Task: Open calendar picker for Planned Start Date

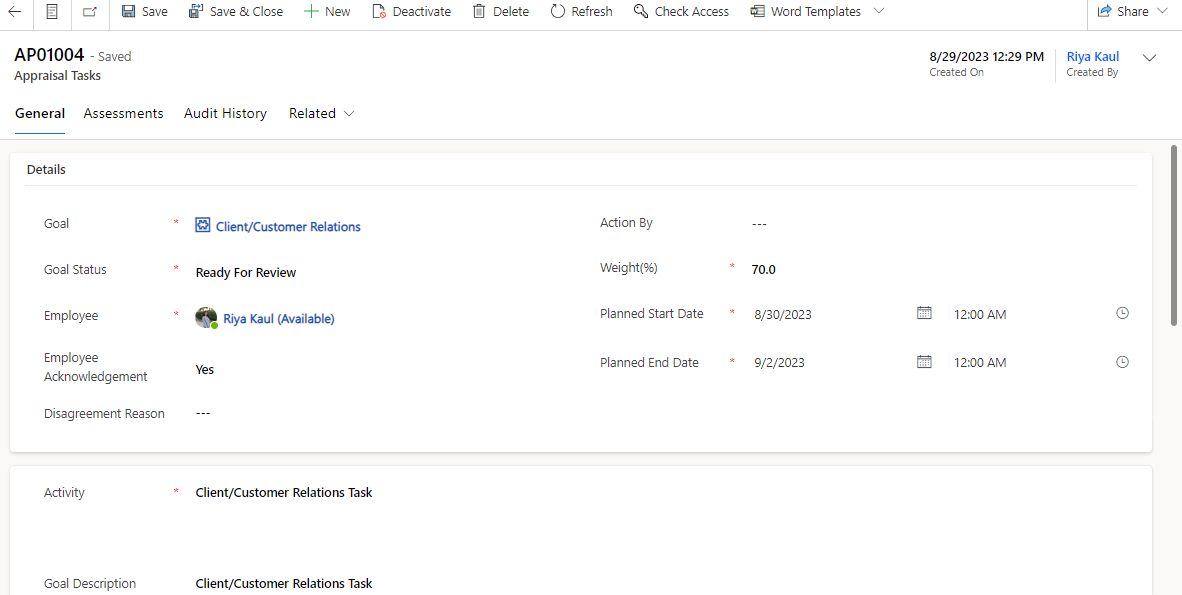Action: 924,313
